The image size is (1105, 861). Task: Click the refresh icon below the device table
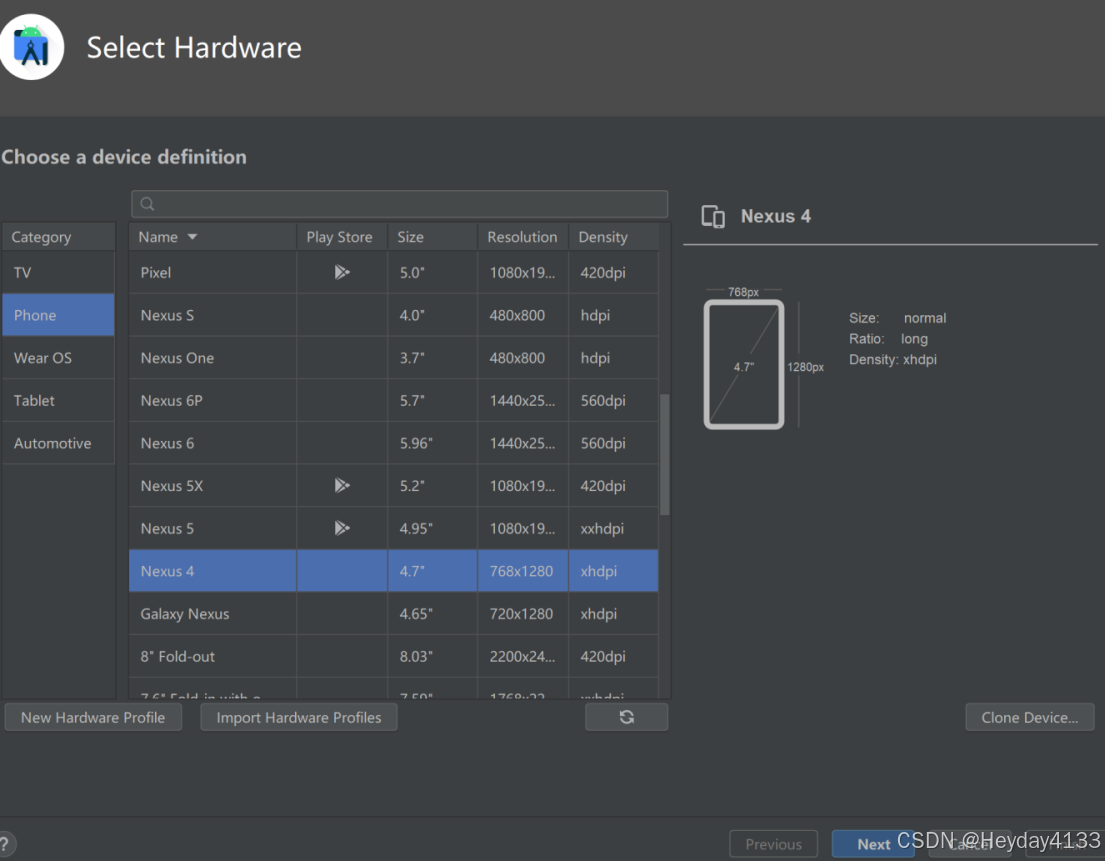626,717
